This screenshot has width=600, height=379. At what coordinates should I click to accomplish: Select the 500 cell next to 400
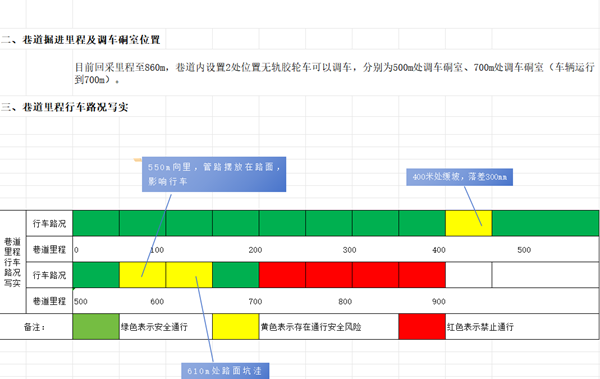[524, 250]
